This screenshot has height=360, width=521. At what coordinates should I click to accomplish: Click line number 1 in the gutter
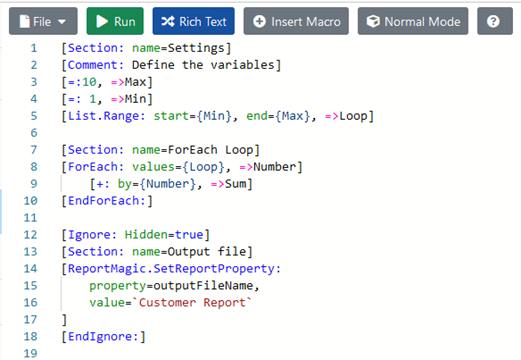point(34,48)
